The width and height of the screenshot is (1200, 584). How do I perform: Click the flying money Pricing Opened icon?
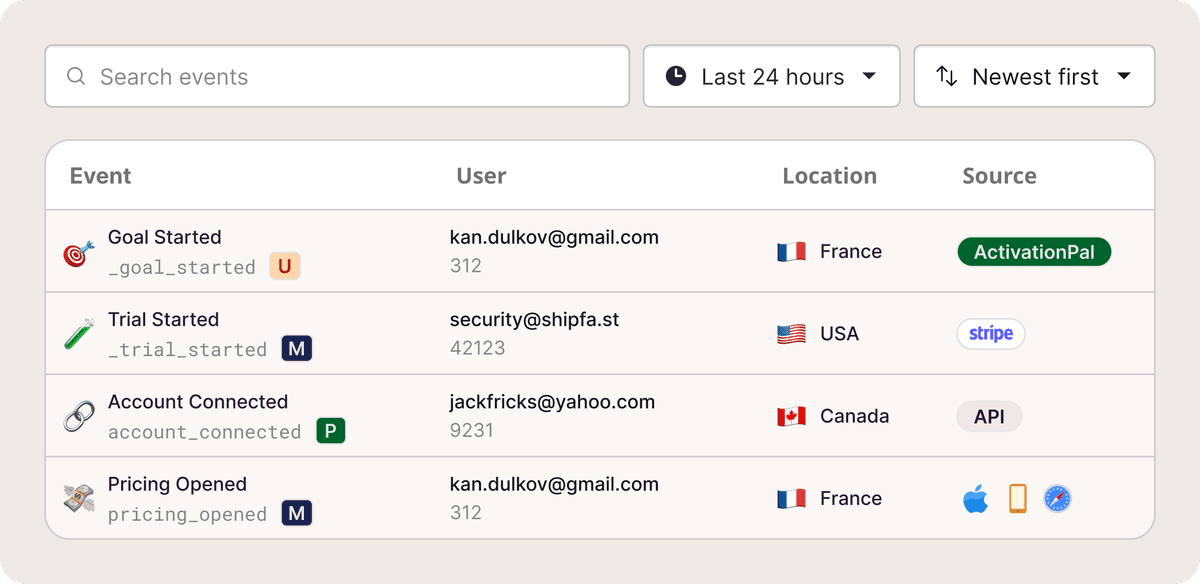point(80,499)
